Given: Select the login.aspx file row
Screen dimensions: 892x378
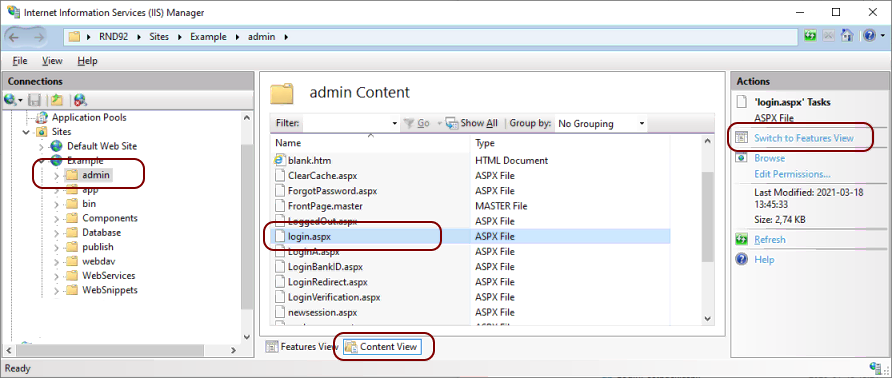Looking at the screenshot, I should pos(470,236).
